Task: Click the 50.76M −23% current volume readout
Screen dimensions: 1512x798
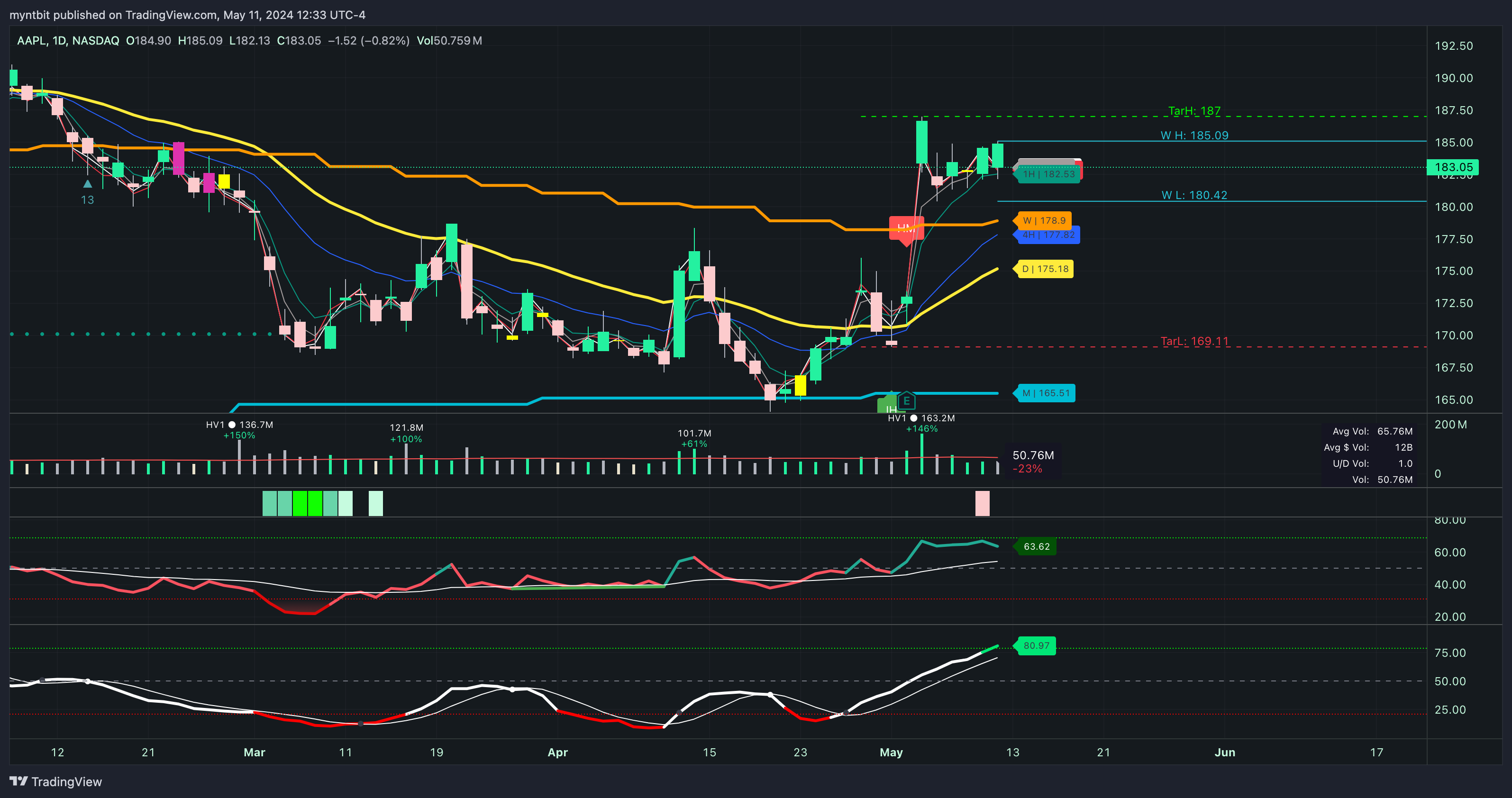Action: [x=1033, y=462]
